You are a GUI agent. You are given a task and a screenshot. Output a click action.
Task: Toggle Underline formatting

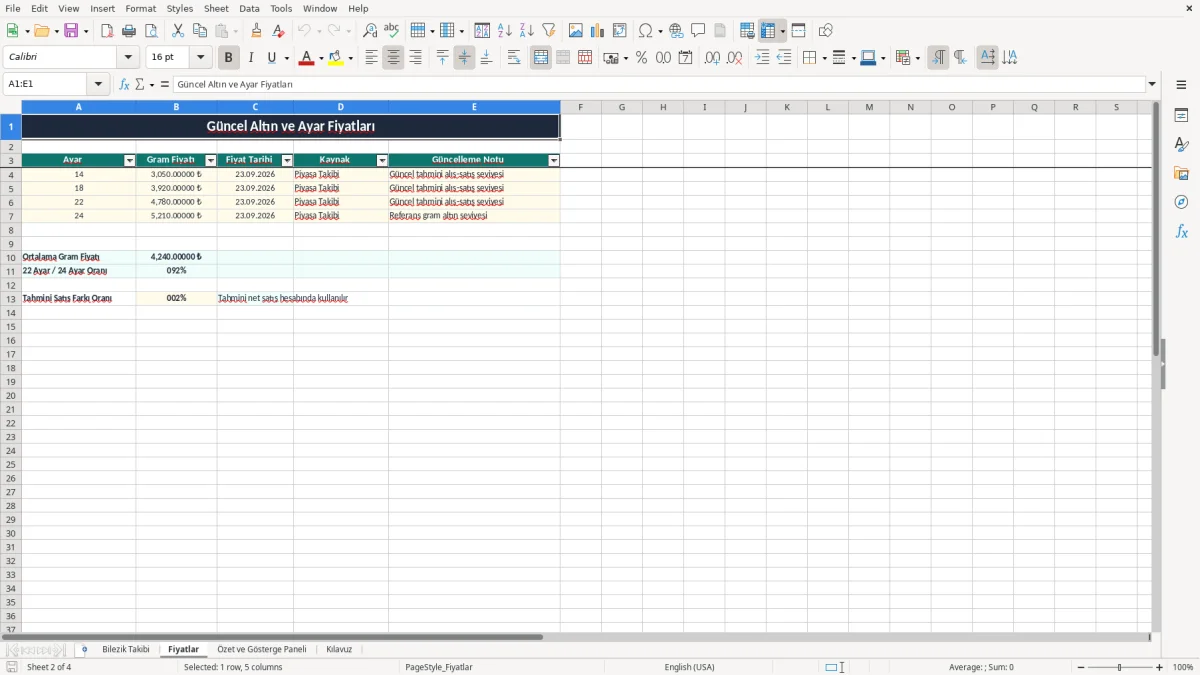point(272,58)
